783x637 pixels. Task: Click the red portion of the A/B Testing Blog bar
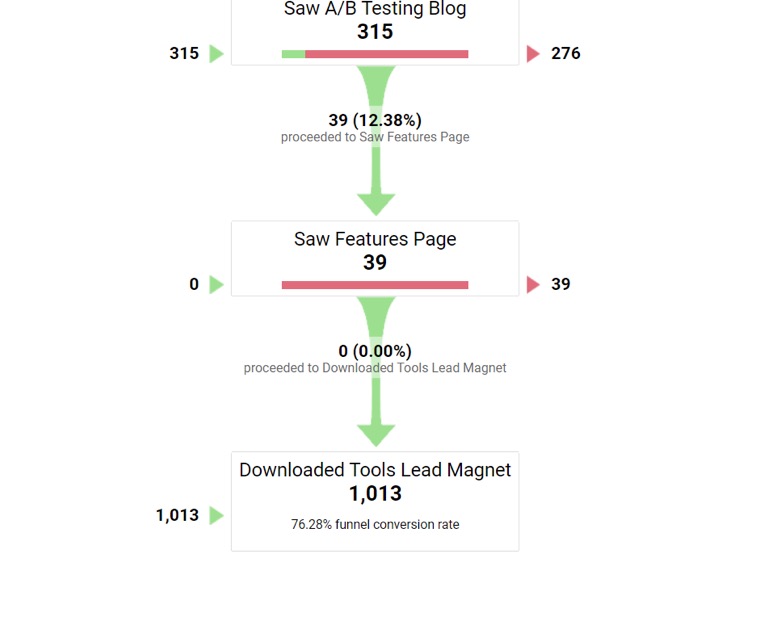coord(387,54)
